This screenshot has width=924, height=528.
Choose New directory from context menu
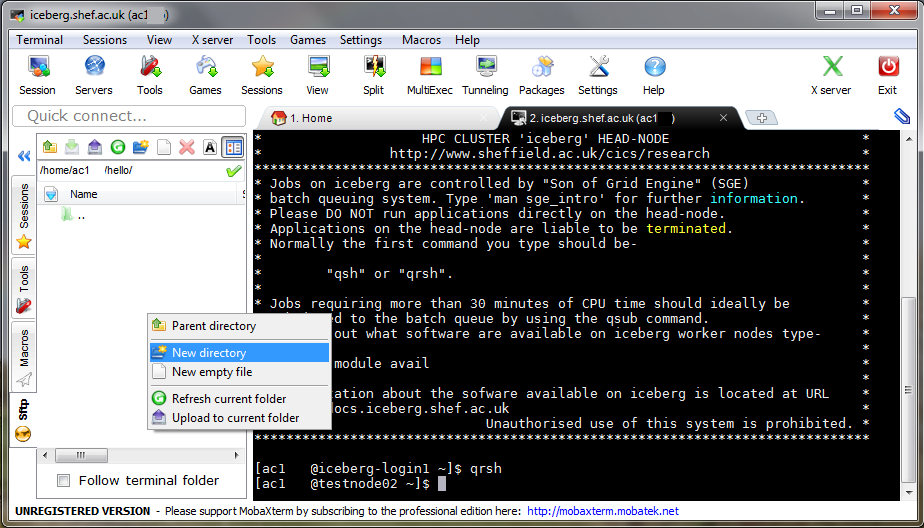tap(239, 353)
